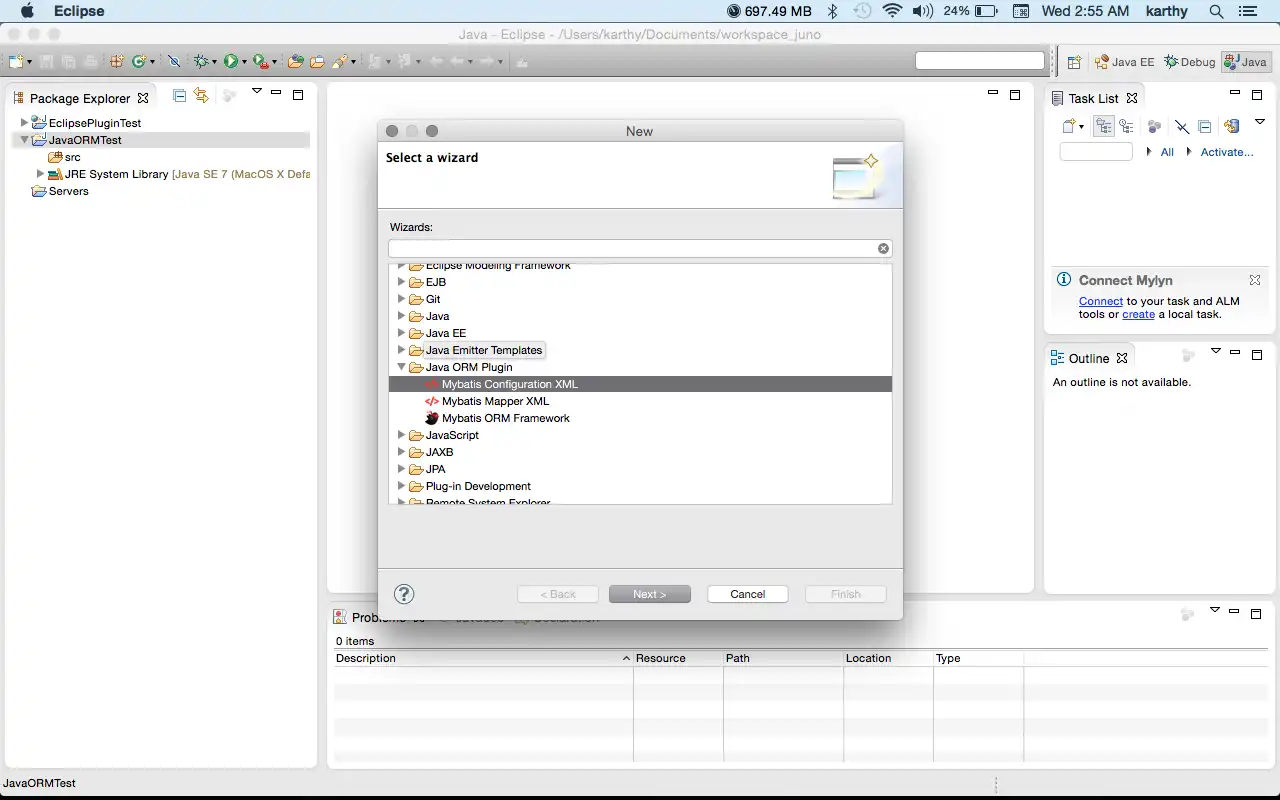
Task: Click the Open Perspective icon
Action: click(x=1074, y=62)
